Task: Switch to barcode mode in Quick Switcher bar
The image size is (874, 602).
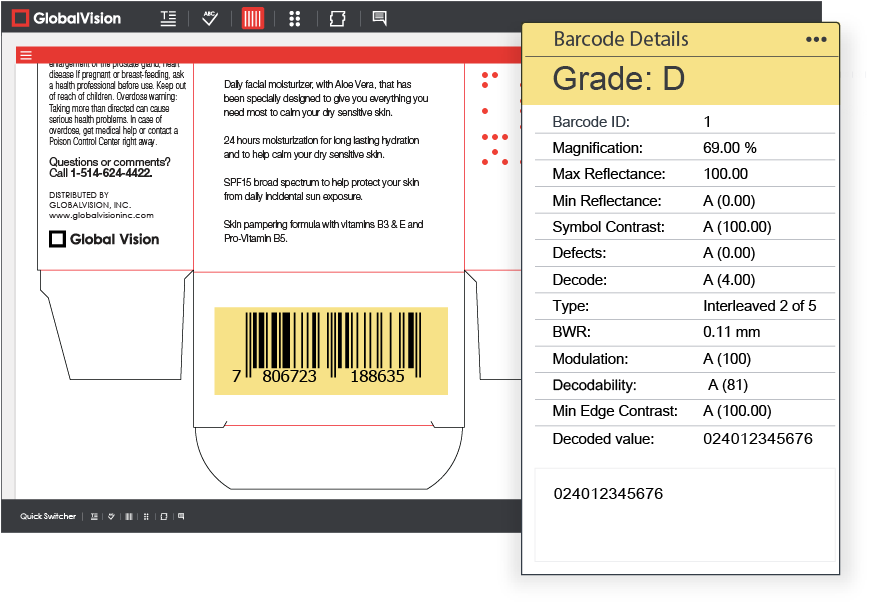Action: tap(128, 517)
